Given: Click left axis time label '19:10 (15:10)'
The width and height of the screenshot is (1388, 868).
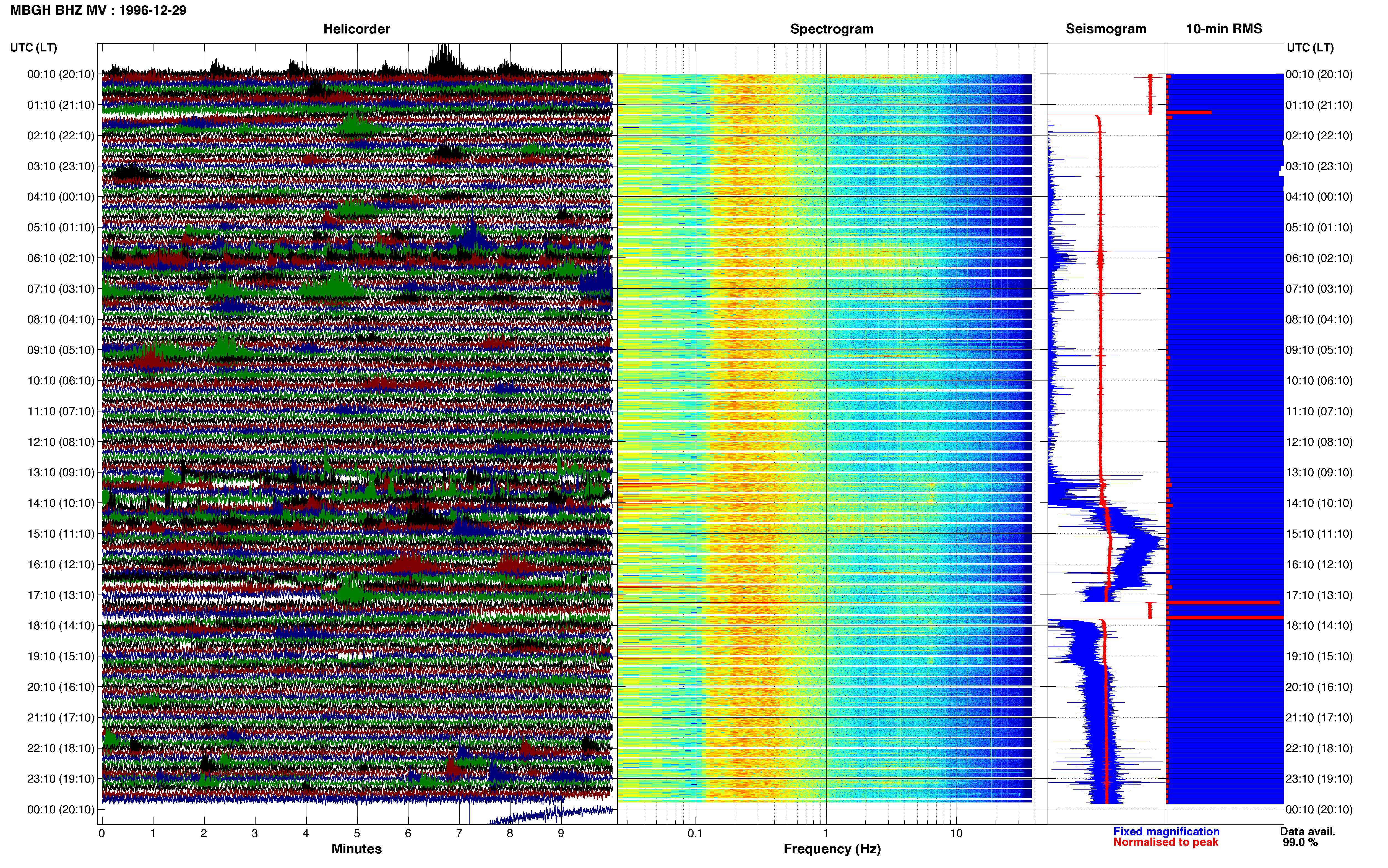Looking at the screenshot, I should 61,656.
